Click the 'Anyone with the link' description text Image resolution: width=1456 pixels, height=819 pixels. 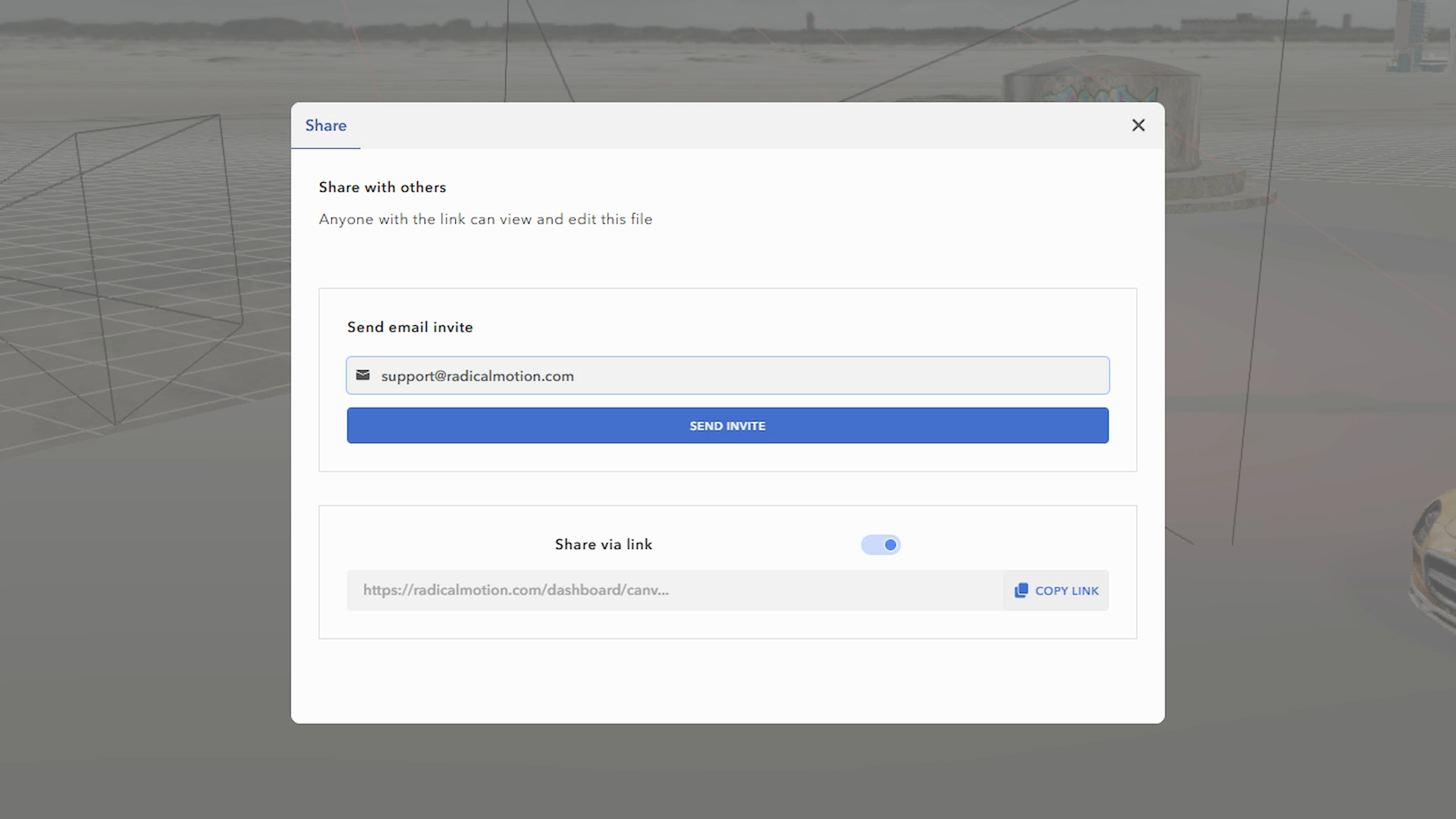pos(485,219)
